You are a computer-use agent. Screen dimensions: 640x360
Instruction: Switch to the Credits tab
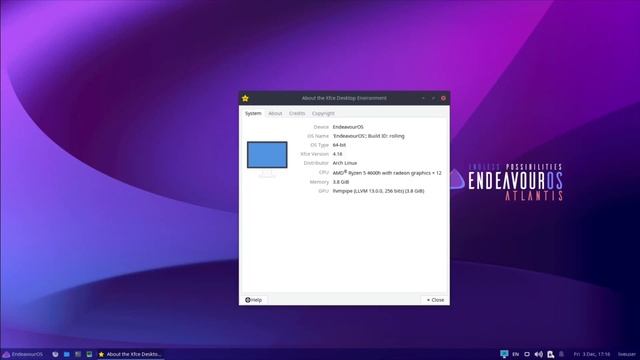297,113
